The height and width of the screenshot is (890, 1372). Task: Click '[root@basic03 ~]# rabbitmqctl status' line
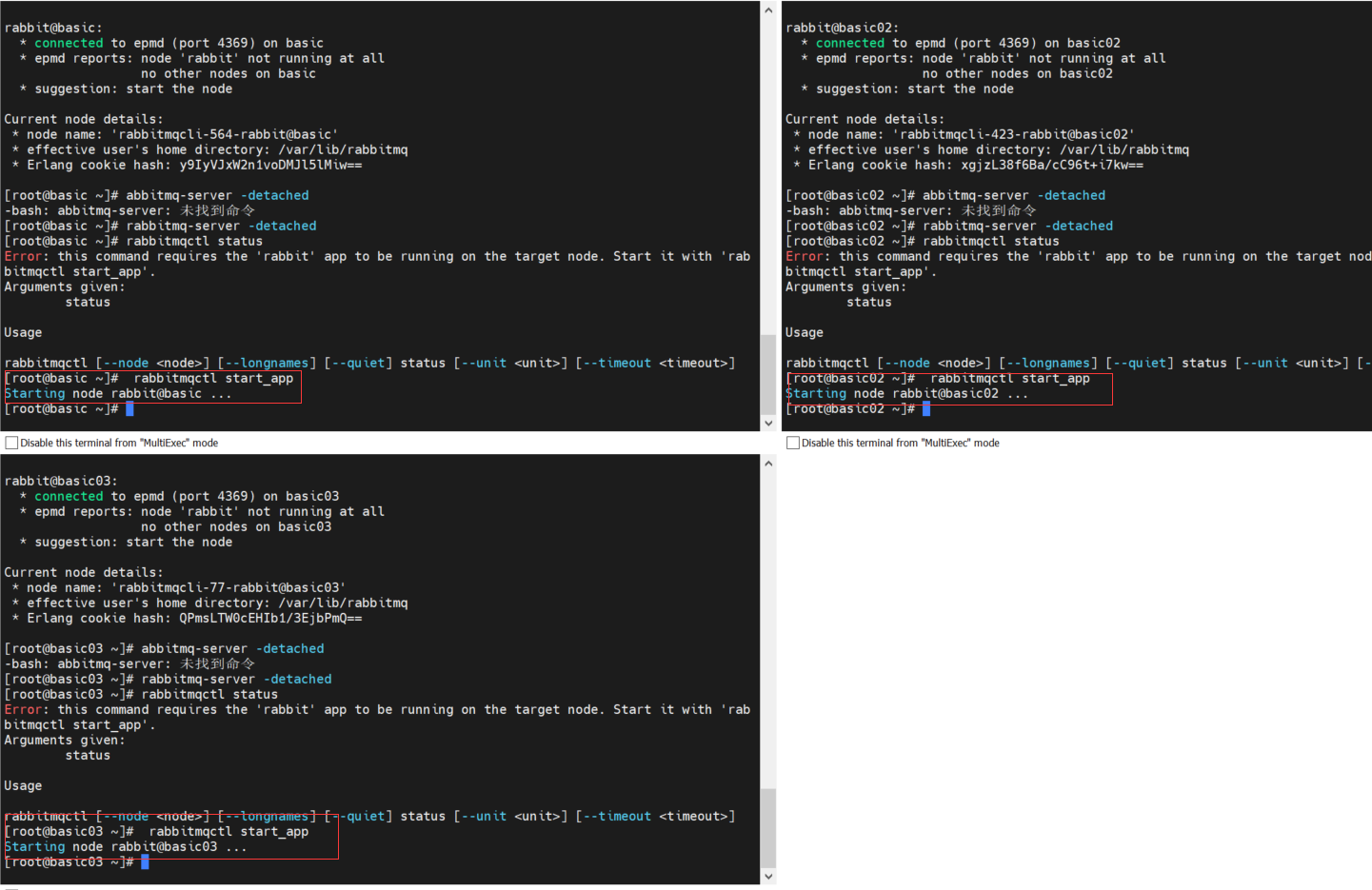point(141,694)
